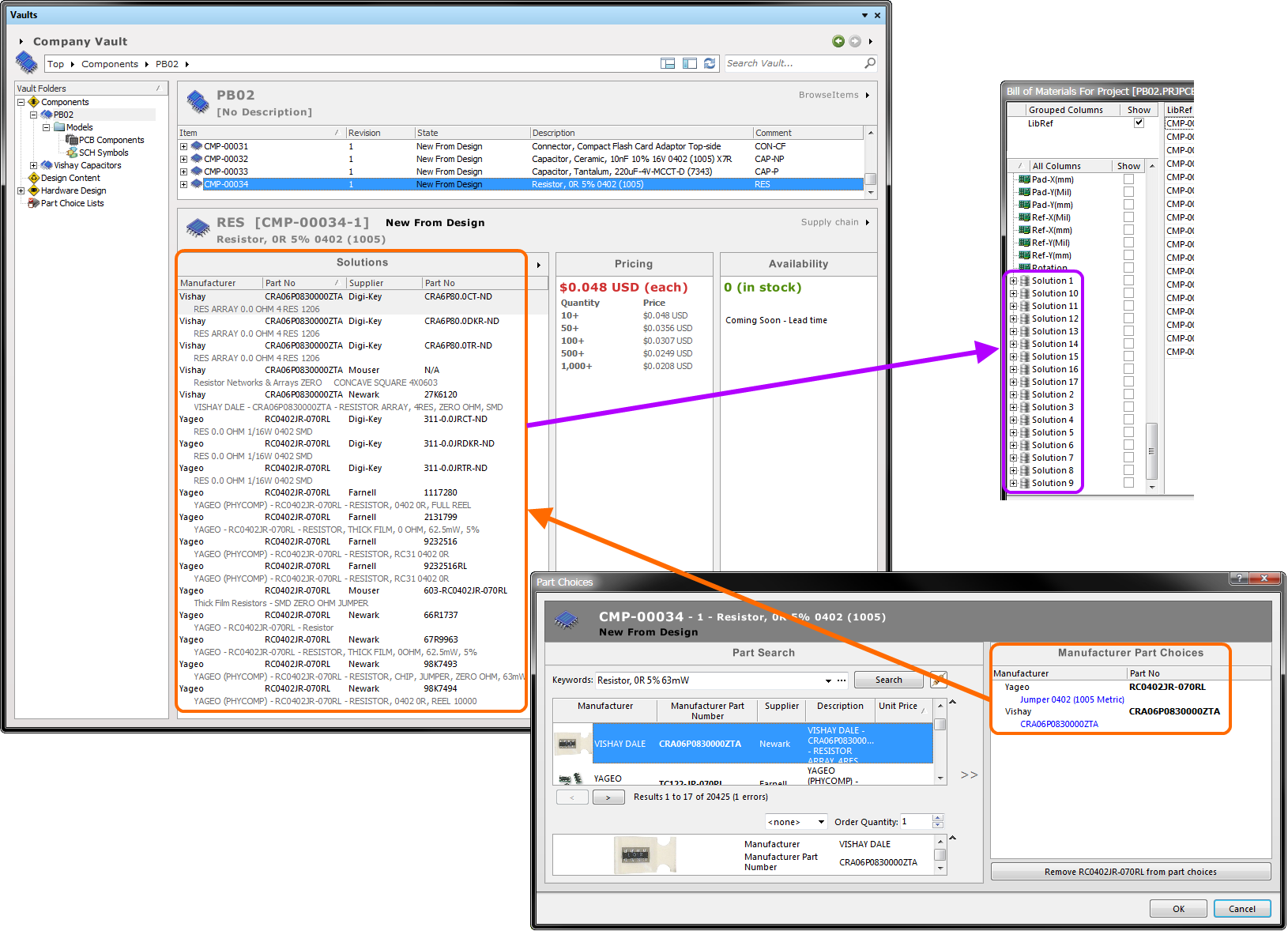
Task: Click the Search button in Part Search
Action: (x=888, y=680)
